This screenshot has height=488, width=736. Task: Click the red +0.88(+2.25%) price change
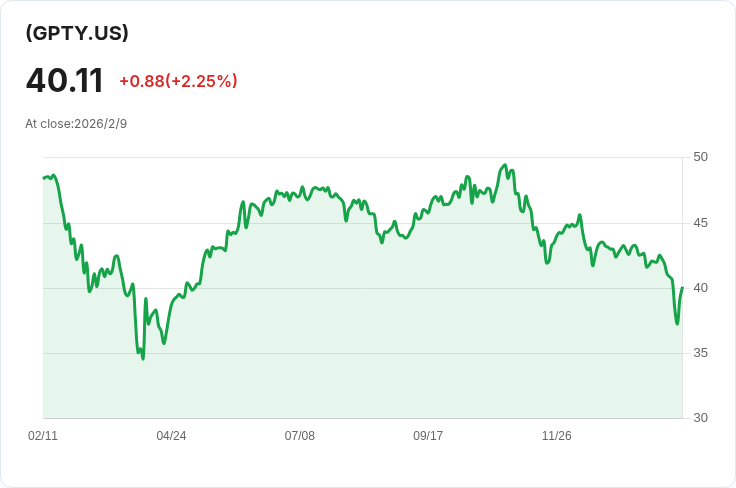(x=178, y=81)
